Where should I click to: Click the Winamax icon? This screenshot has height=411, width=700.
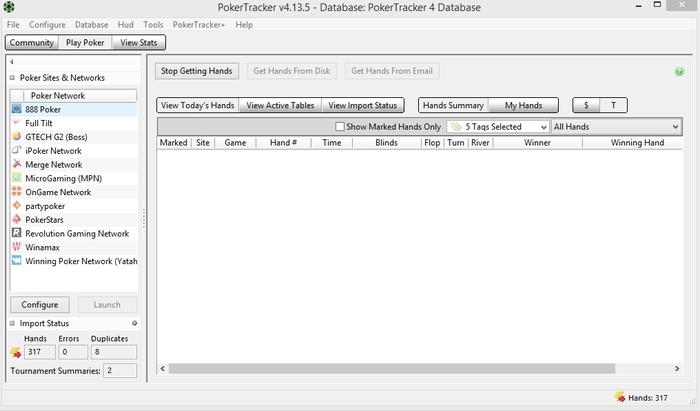coord(17,247)
